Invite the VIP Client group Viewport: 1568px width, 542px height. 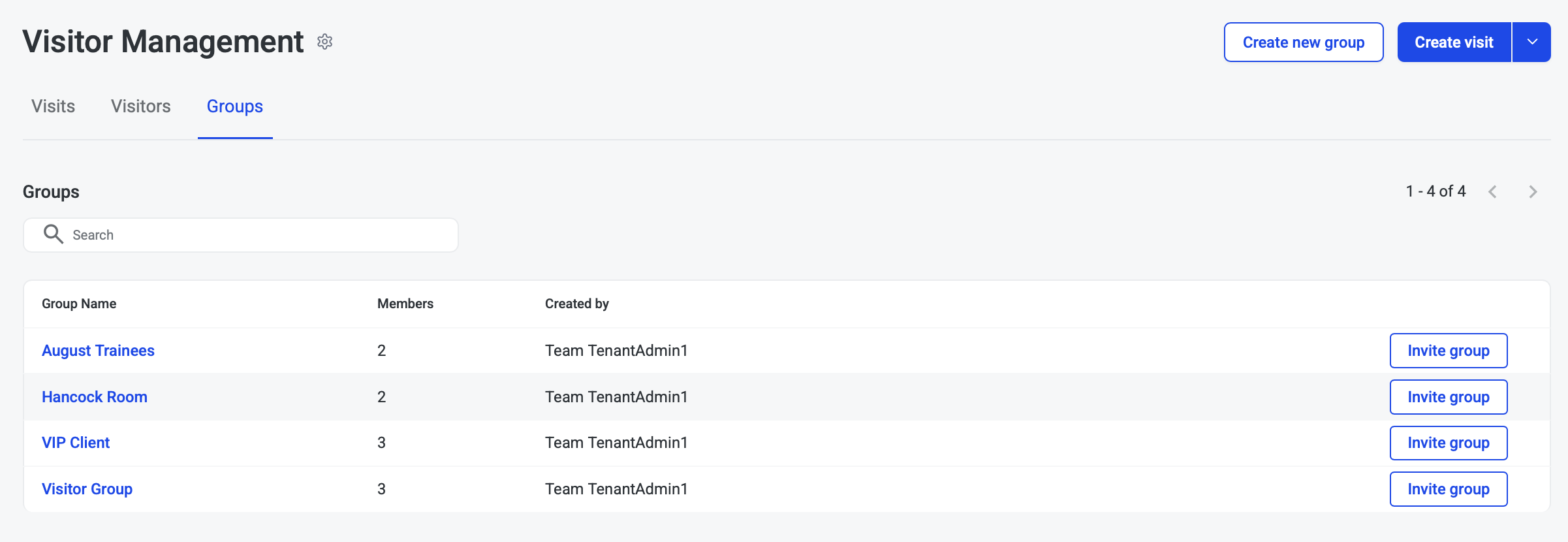point(1448,443)
